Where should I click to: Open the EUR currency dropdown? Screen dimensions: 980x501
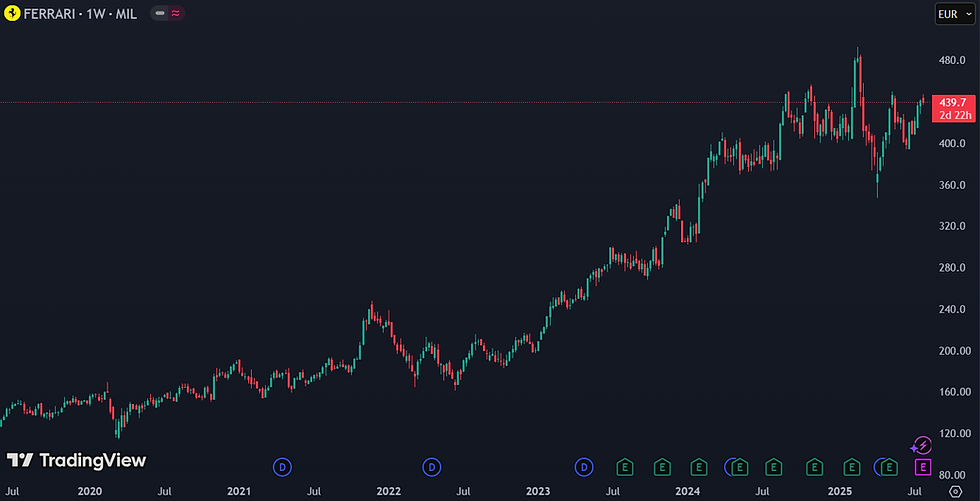point(954,14)
